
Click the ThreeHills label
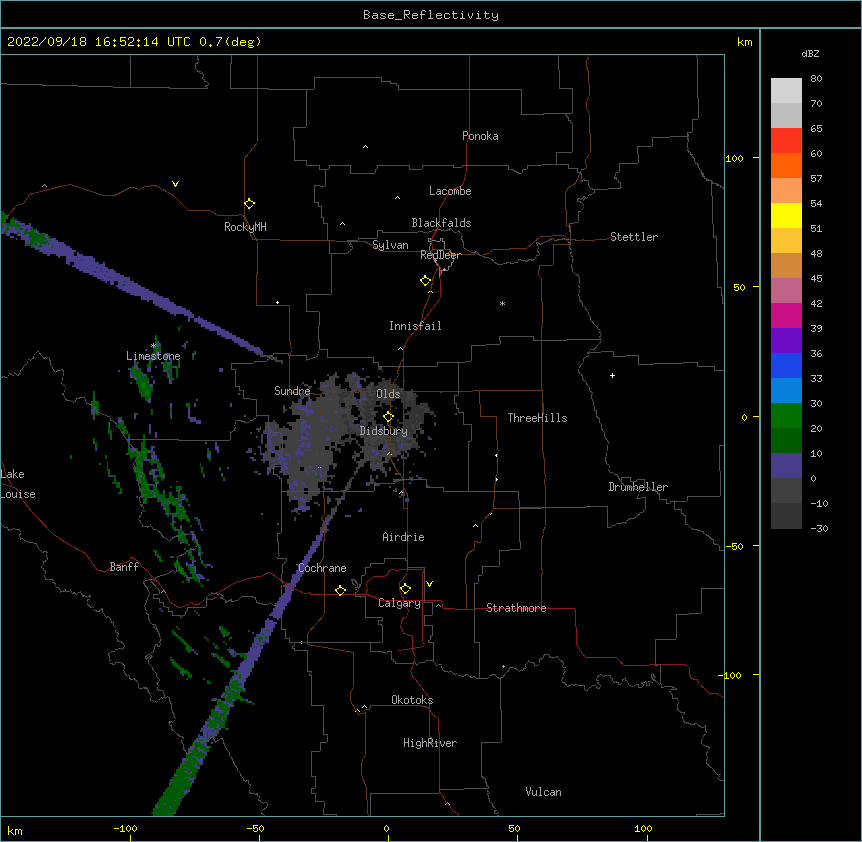[537, 418]
